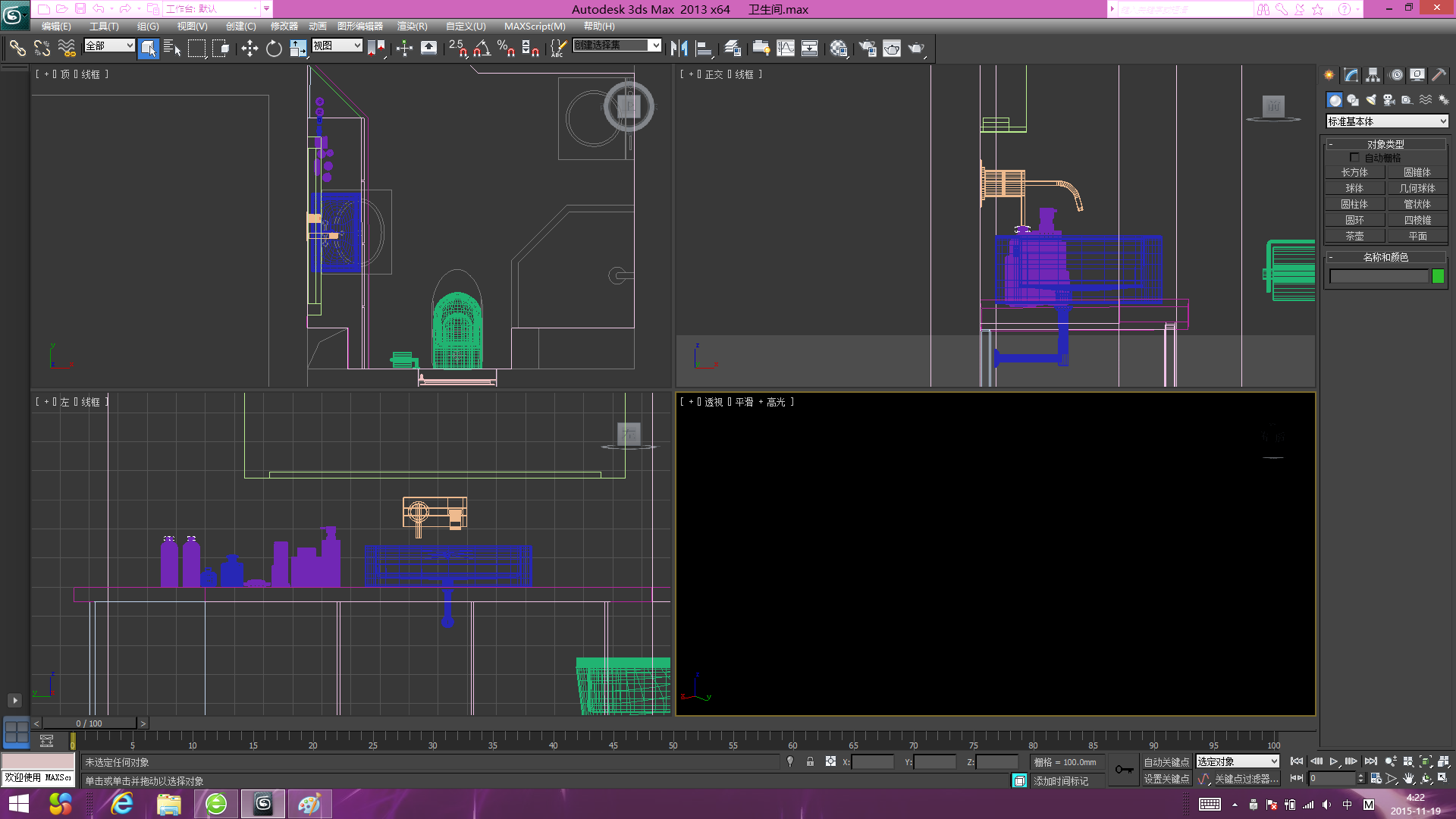Open the 工作台 workspace dropdown
Viewport: 1456px width, 819px height.
[212, 9]
